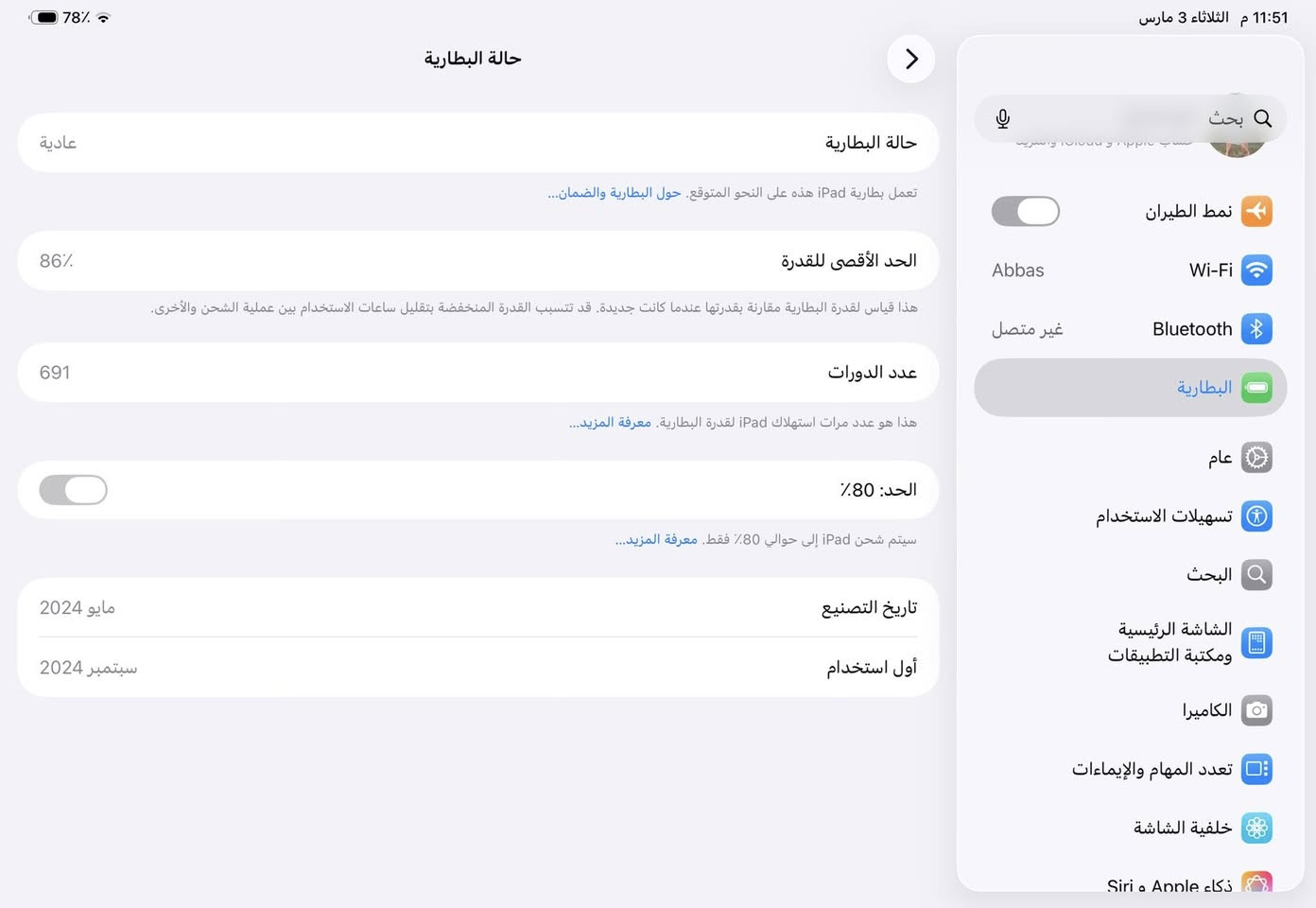Open Wi-Fi settings via its icon
Image resolution: width=1316 pixels, height=908 pixels.
[1256, 270]
